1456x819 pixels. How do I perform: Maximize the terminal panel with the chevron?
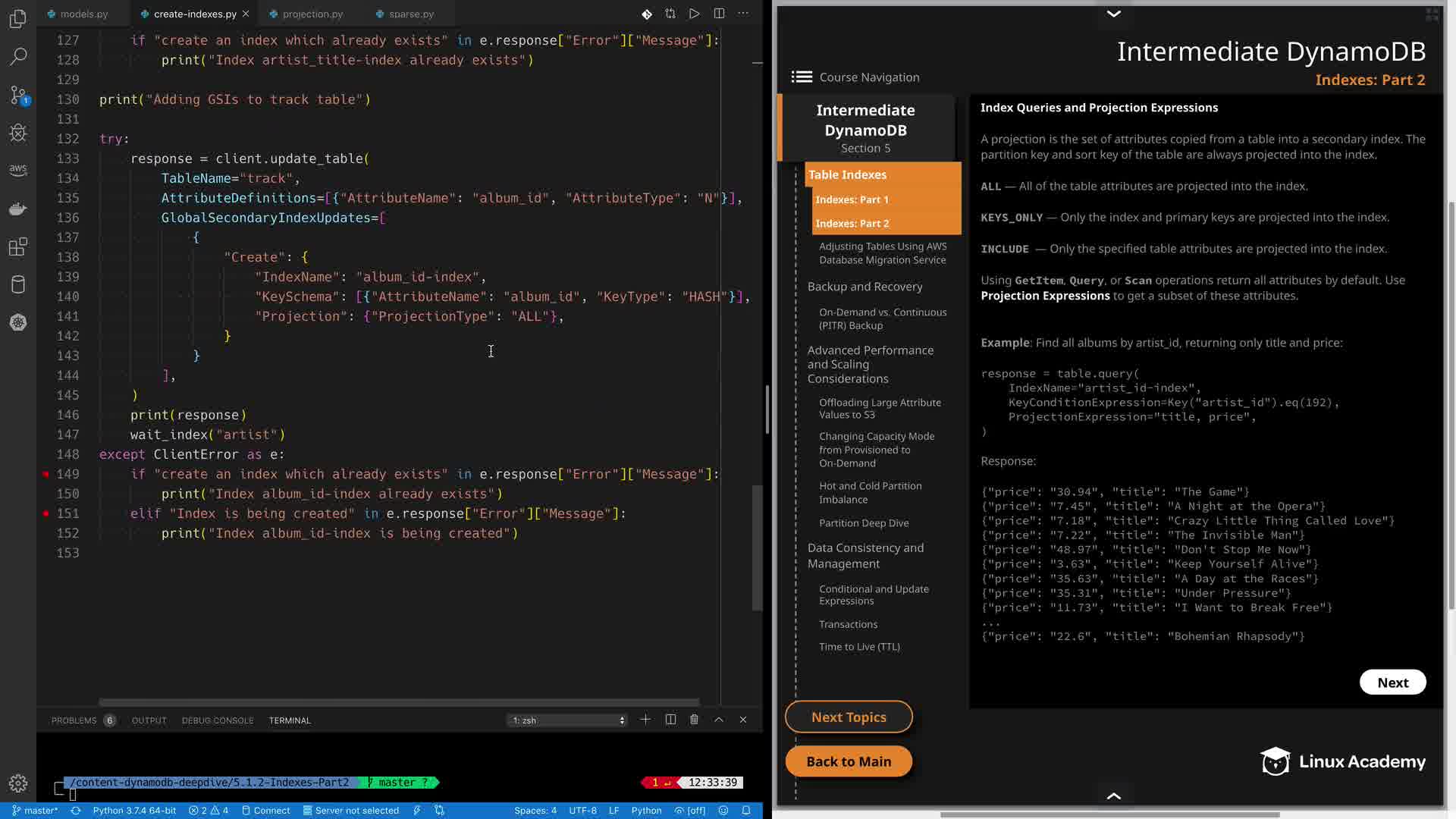pos(719,720)
